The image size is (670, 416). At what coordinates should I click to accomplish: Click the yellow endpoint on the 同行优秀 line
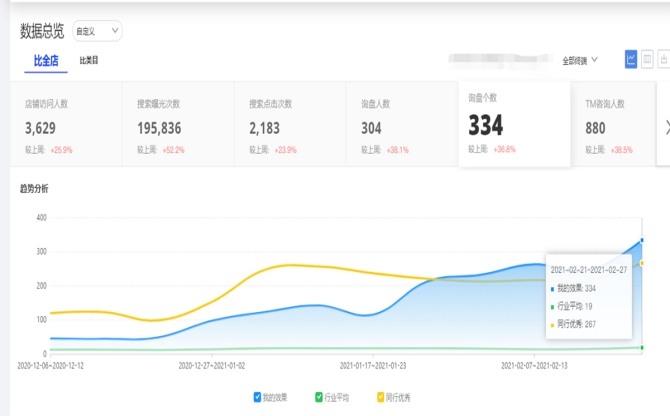click(641, 263)
